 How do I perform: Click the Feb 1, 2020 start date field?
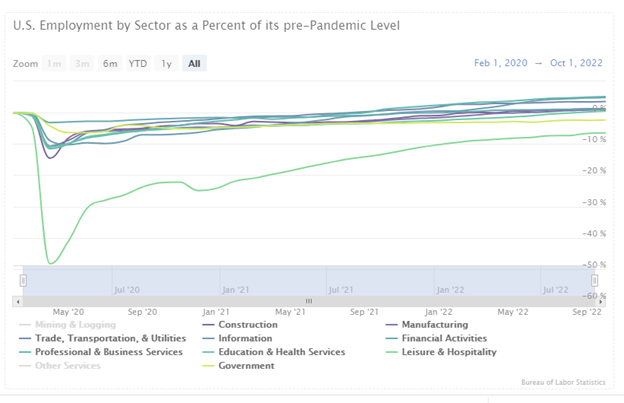coord(501,63)
